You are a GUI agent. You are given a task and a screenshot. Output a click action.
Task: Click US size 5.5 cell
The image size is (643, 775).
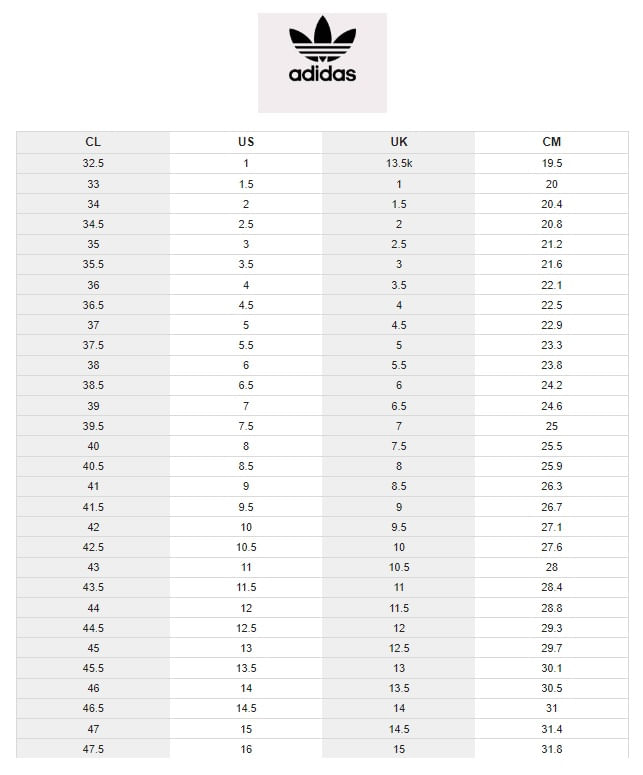click(x=246, y=345)
